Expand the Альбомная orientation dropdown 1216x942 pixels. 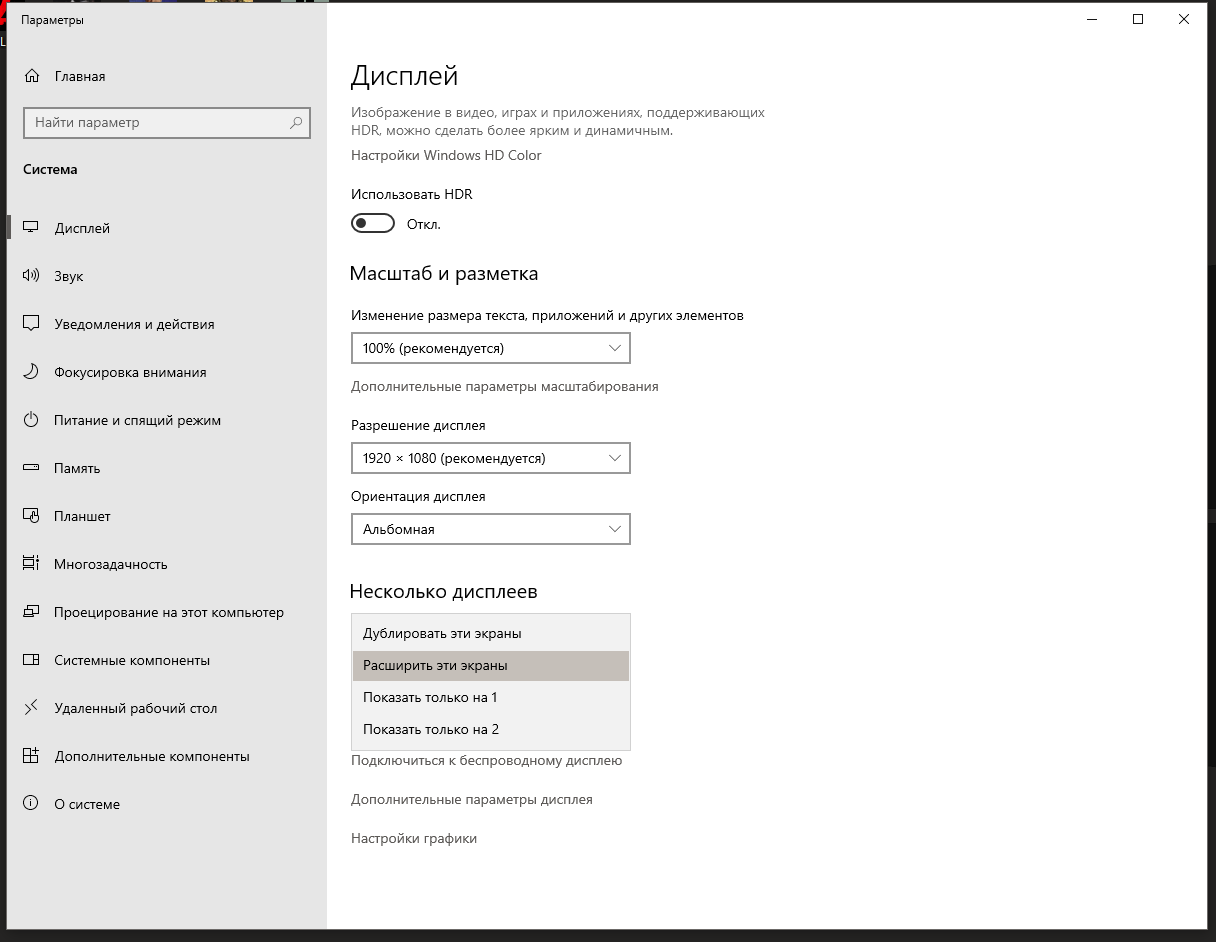491,529
